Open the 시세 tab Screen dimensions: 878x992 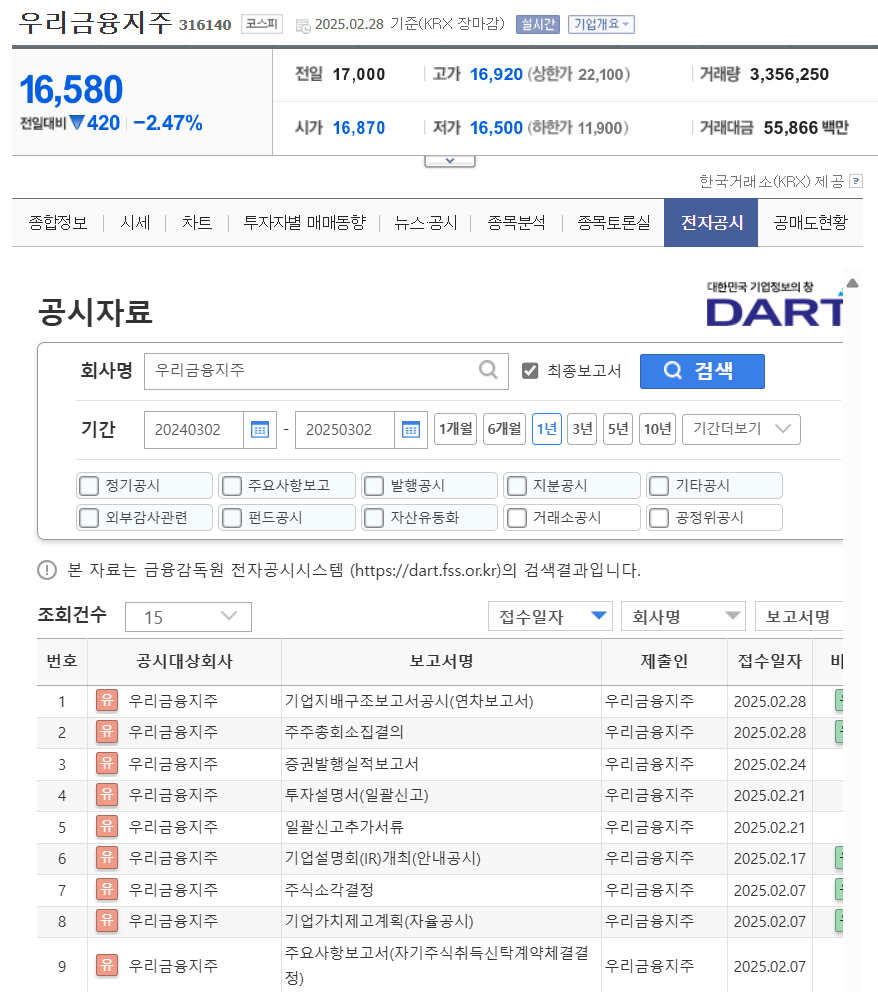[135, 223]
